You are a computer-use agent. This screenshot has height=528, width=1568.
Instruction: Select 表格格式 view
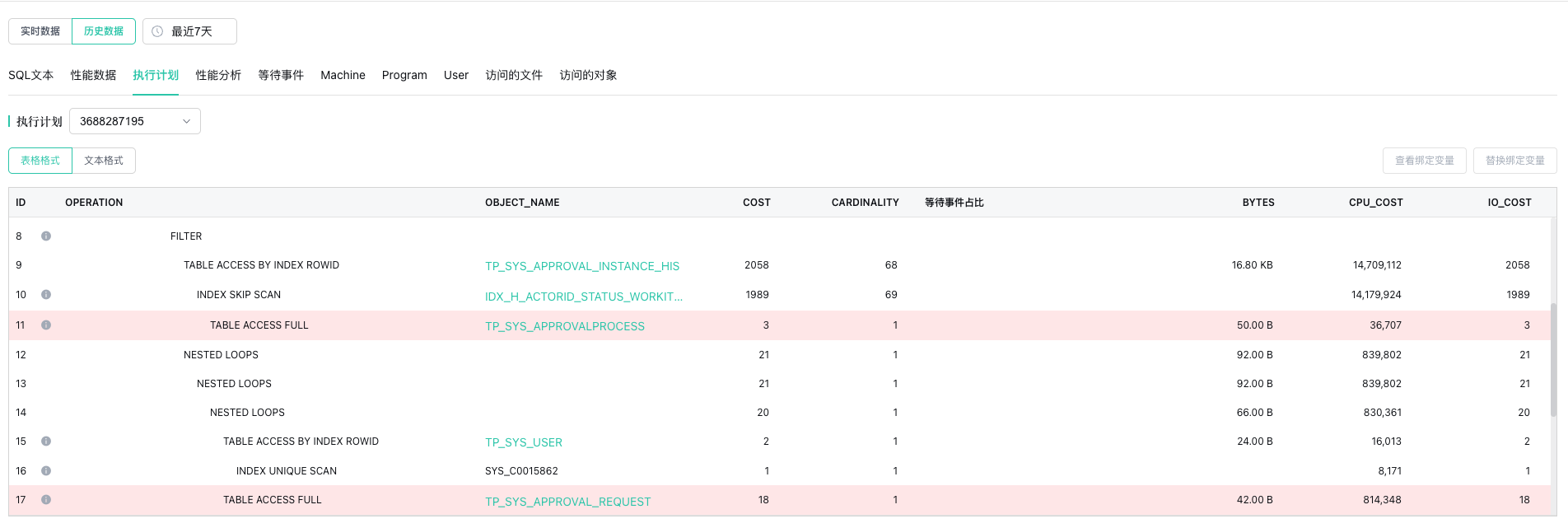[x=40, y=161]
